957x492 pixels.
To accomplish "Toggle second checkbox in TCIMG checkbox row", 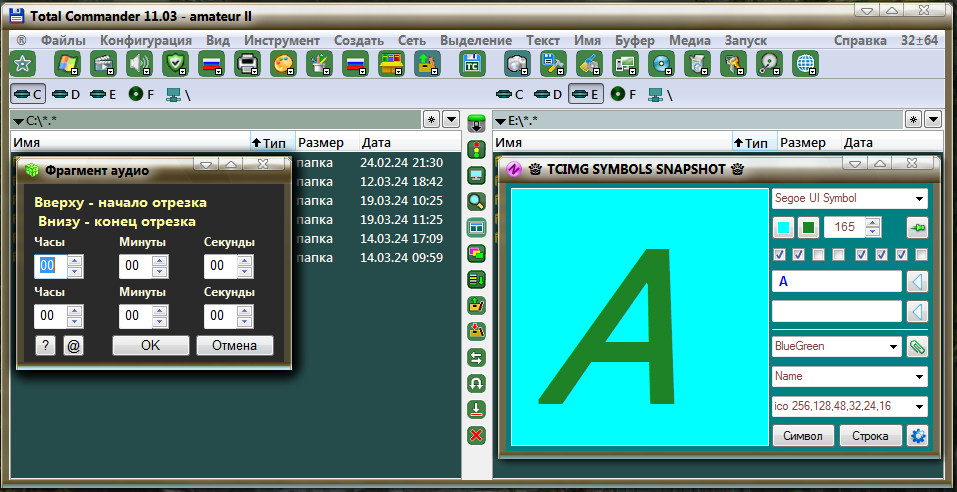I will [799, 255].
